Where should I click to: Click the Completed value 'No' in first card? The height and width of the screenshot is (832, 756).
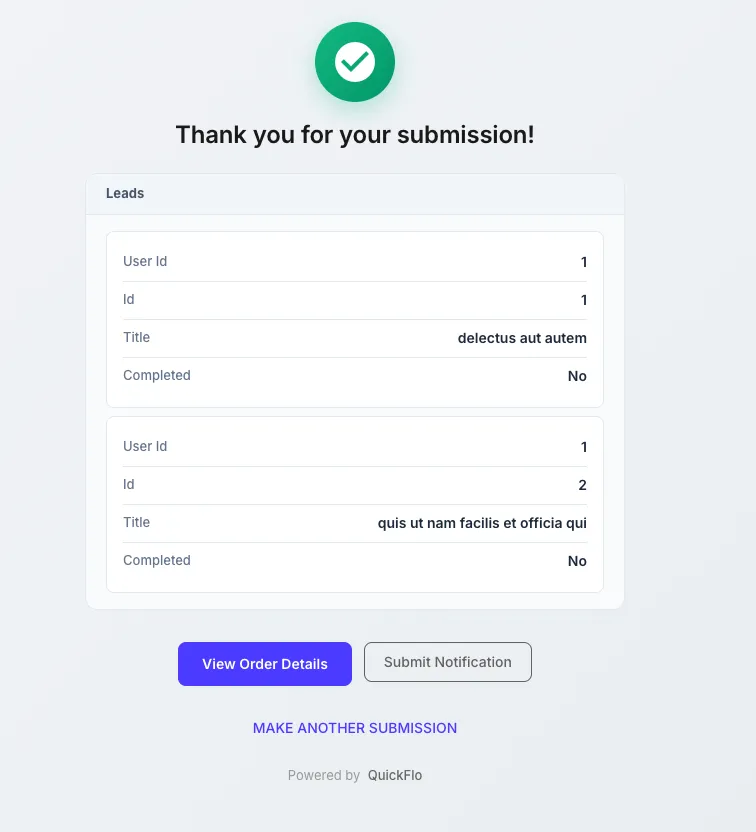[x=577, y=376]
